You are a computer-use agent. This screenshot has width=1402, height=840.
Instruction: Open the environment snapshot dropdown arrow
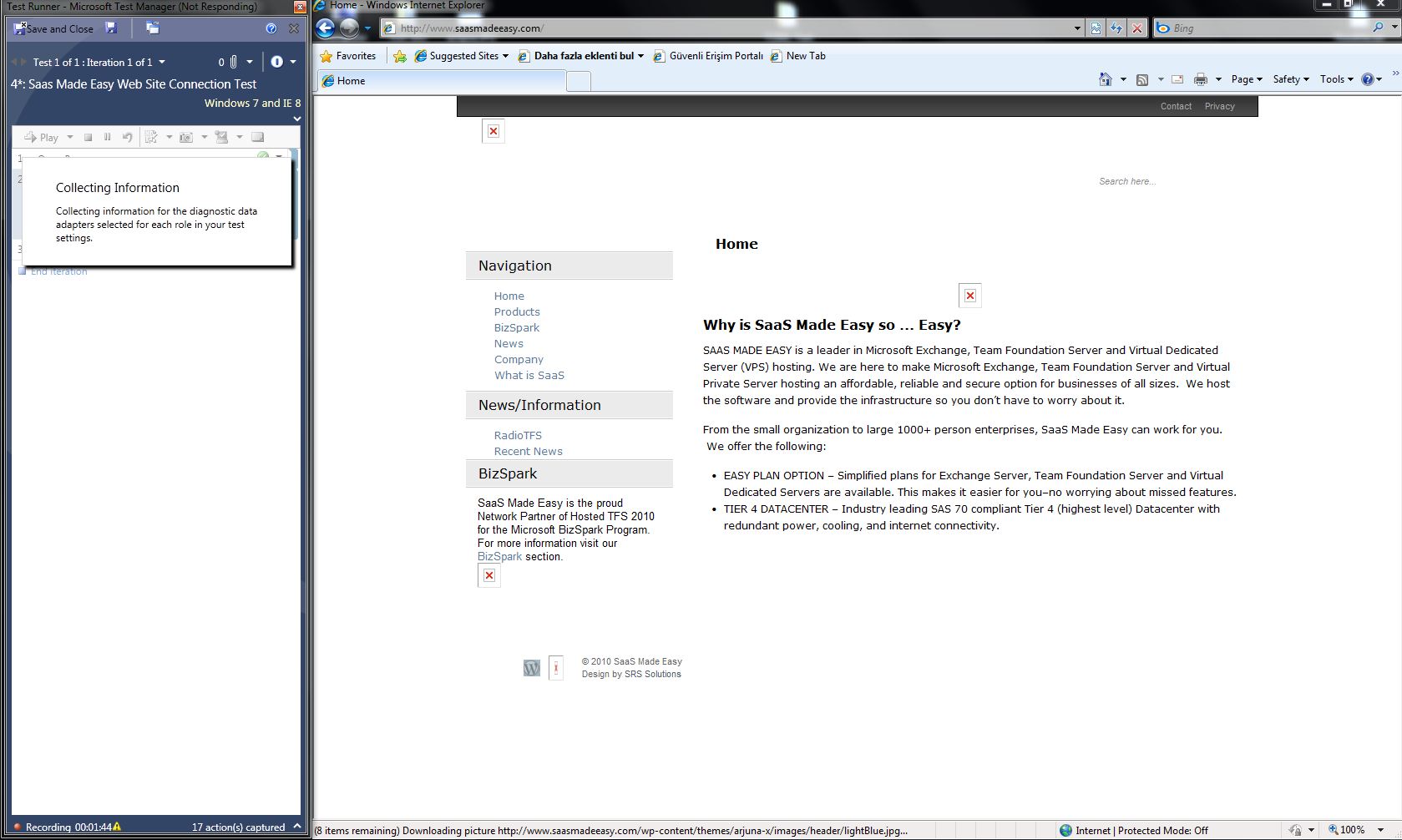pyautogui.click(x=240, y=137)
